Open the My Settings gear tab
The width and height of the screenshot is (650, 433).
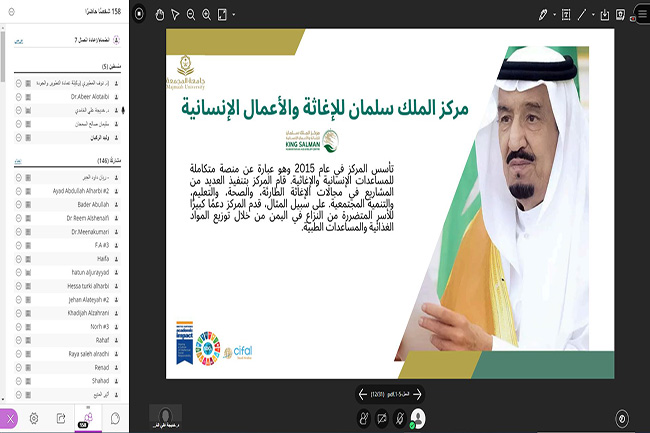(x=34, y=418)
